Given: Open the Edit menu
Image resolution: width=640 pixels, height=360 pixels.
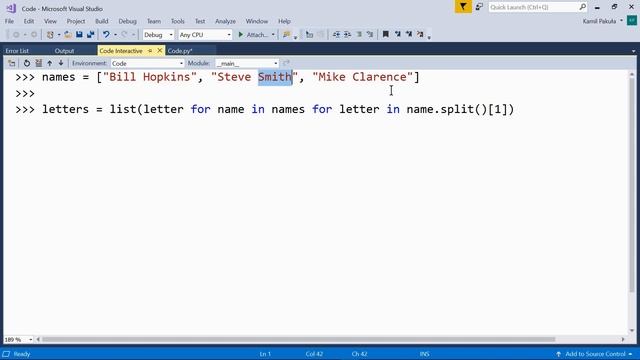Looking at the screenshot, I should click(x=29, y=21).
